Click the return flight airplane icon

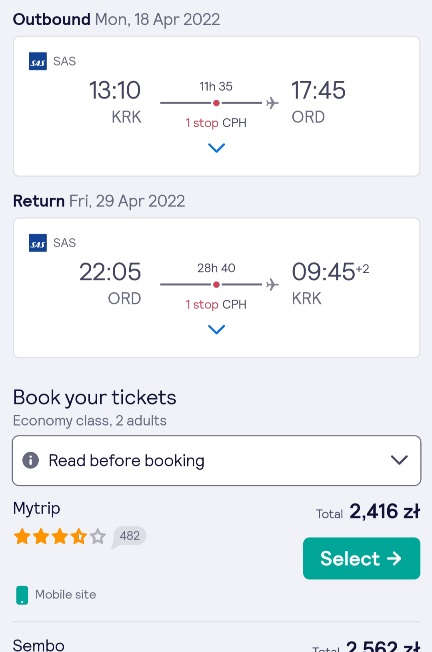point(272,284)
